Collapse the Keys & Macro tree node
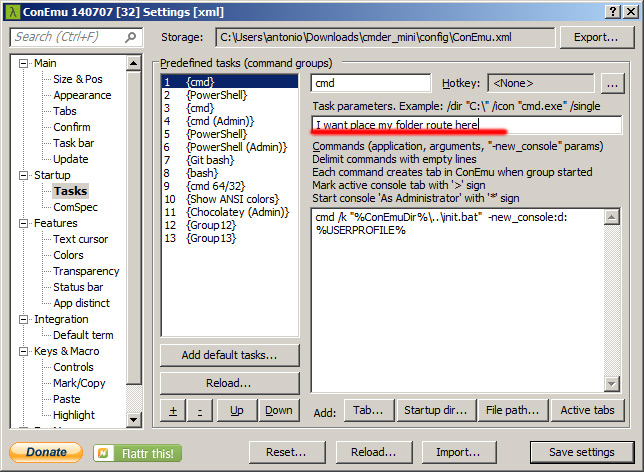Image resolution: width=644 pixels, height=472 pixels. tap(23, 352)
